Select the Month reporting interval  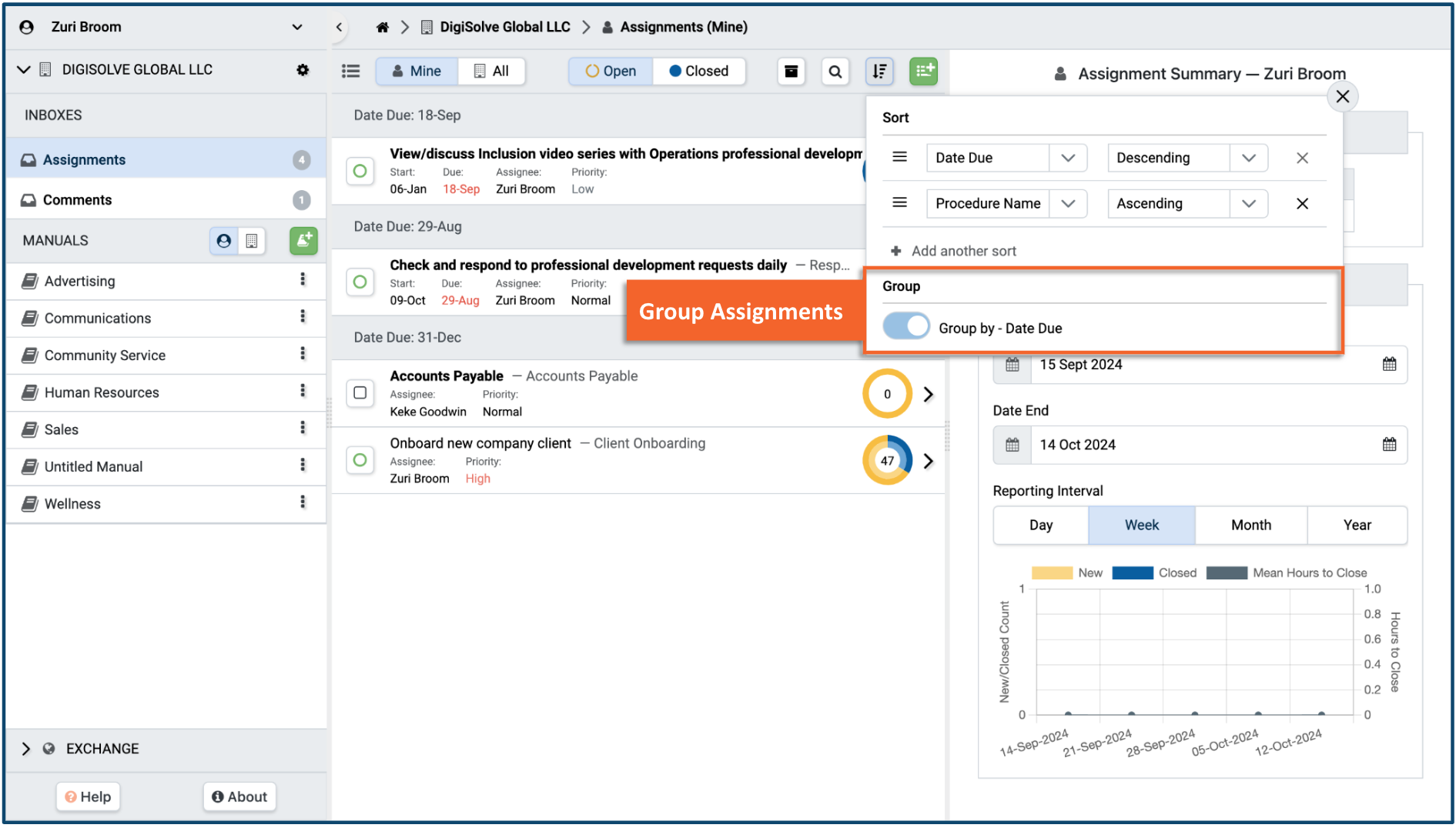[1250, 525]
